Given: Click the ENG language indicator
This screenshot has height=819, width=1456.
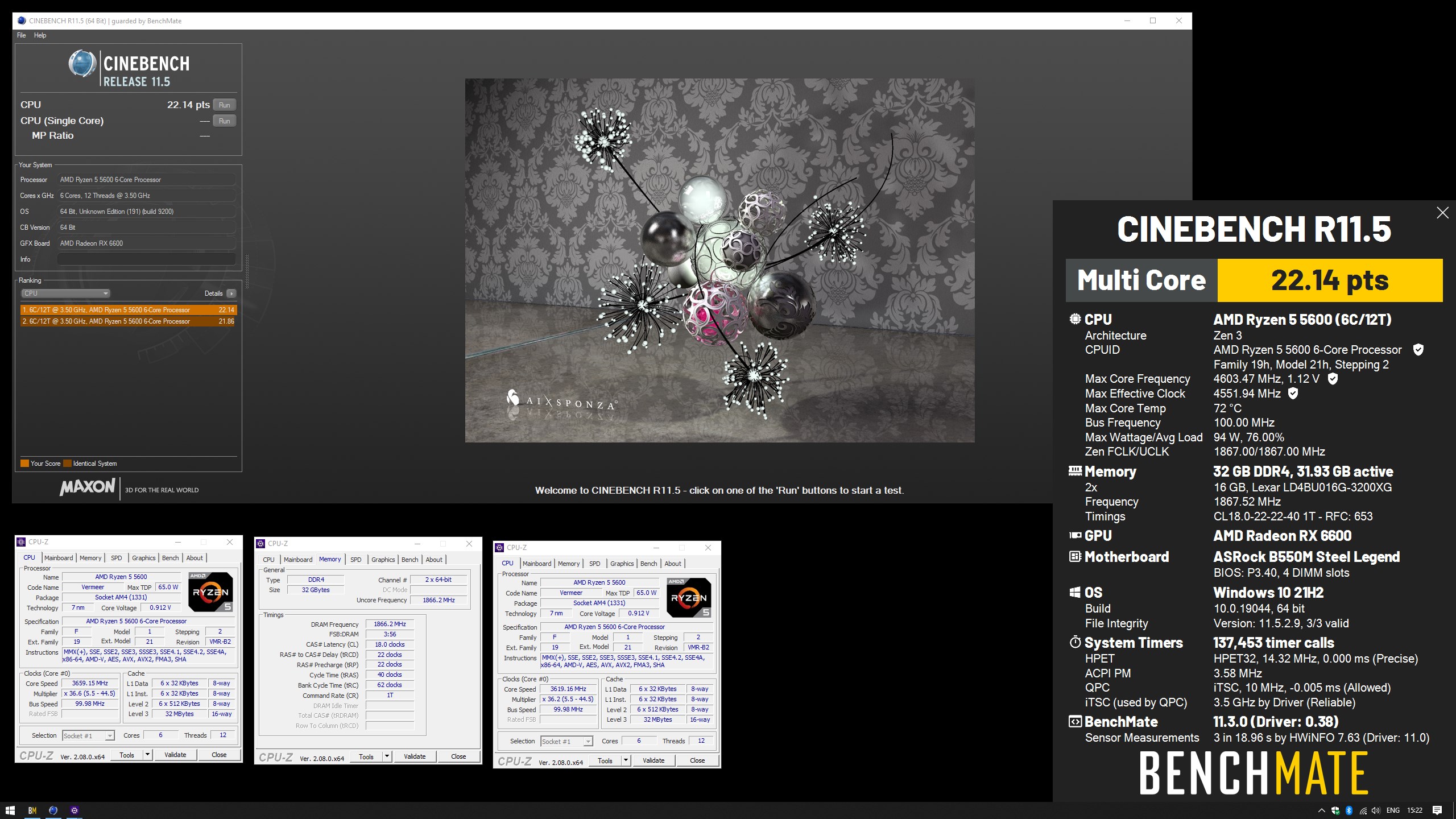Looking at the screenshot, I should [1393, 810].
